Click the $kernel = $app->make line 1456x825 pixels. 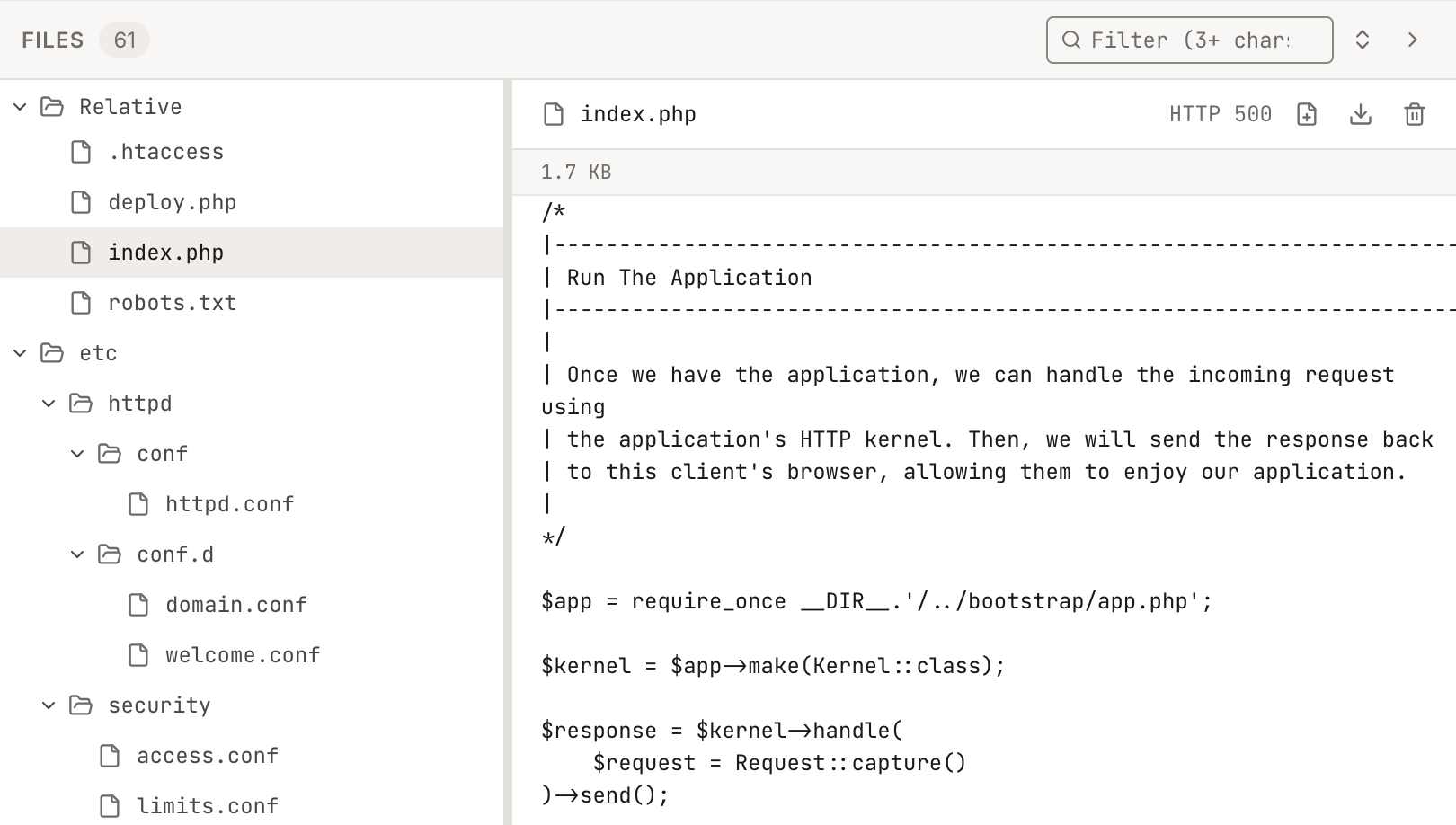pyautogui.click(x=773, y=666)
